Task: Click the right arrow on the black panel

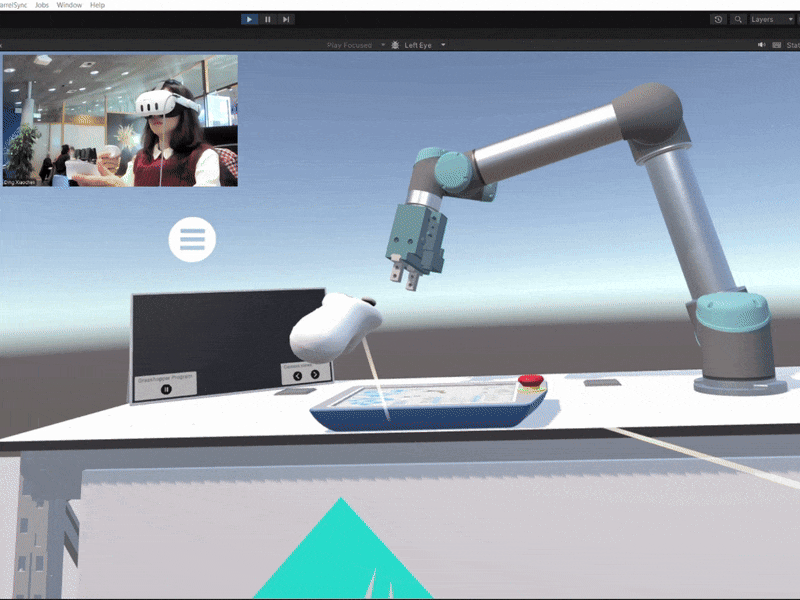Action: pyautogui.click(x=315, y=375)
